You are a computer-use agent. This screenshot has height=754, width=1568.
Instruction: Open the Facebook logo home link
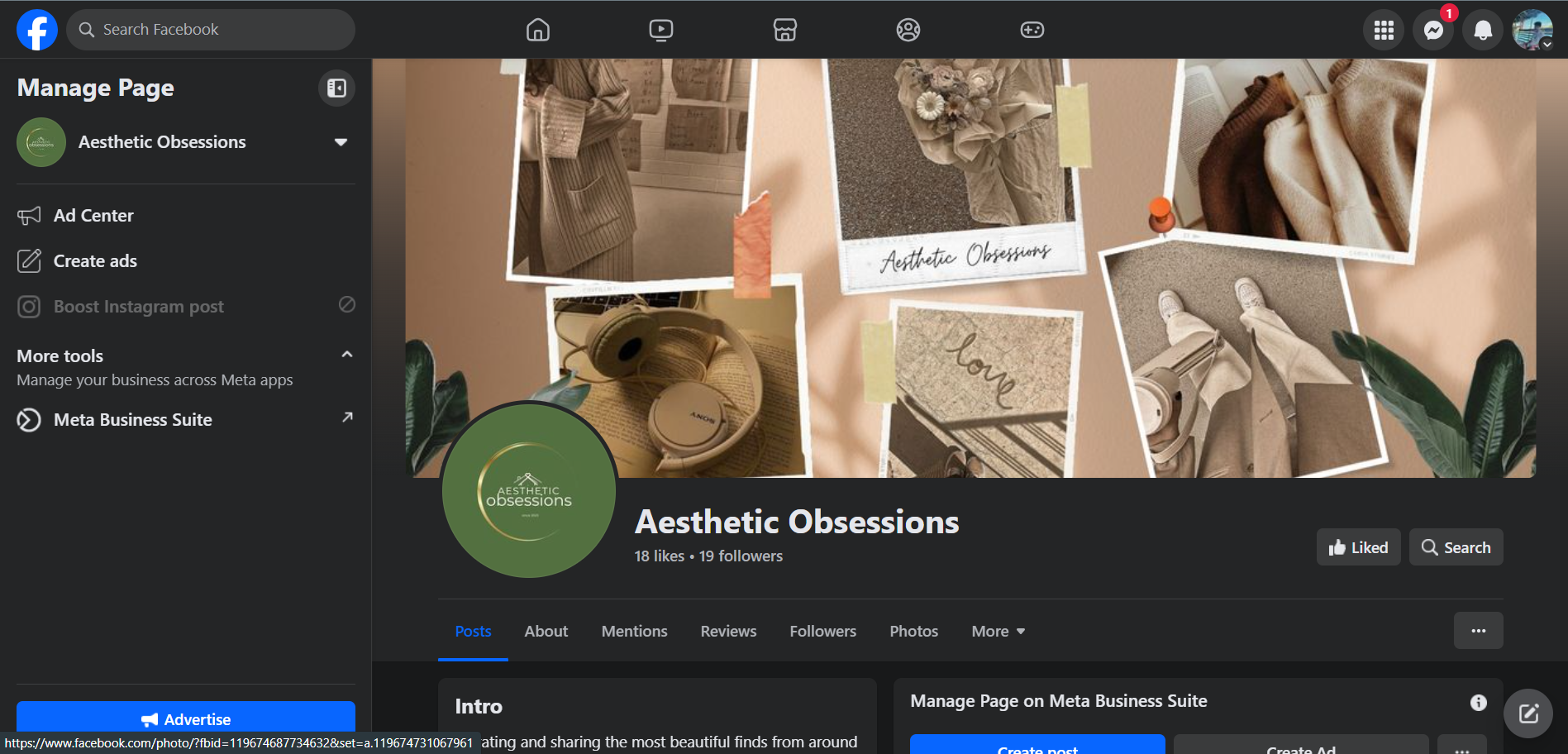pyautogui.click(x=37, y=30)
